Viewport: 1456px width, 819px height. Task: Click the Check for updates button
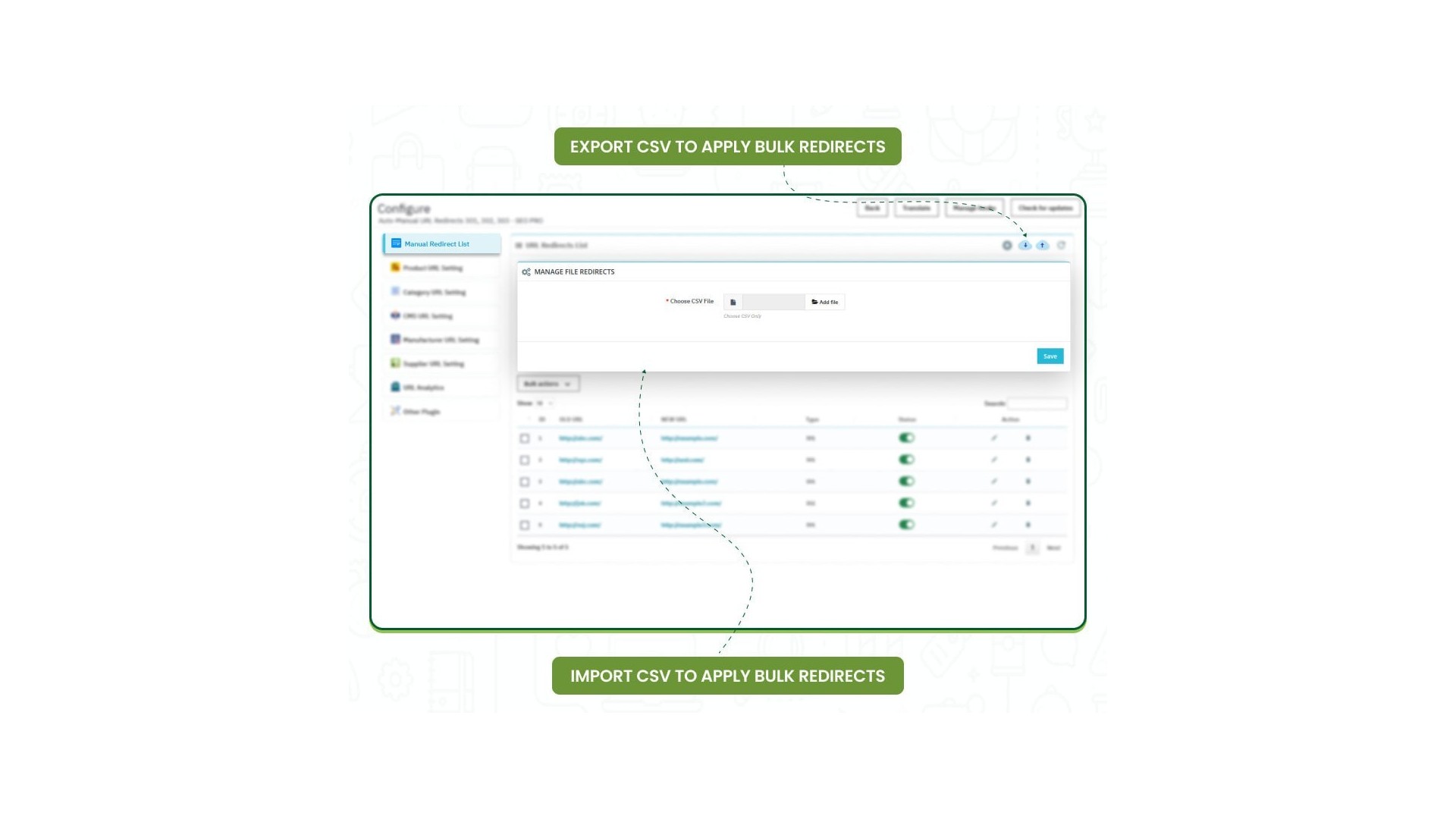[x=1044, y=208]
